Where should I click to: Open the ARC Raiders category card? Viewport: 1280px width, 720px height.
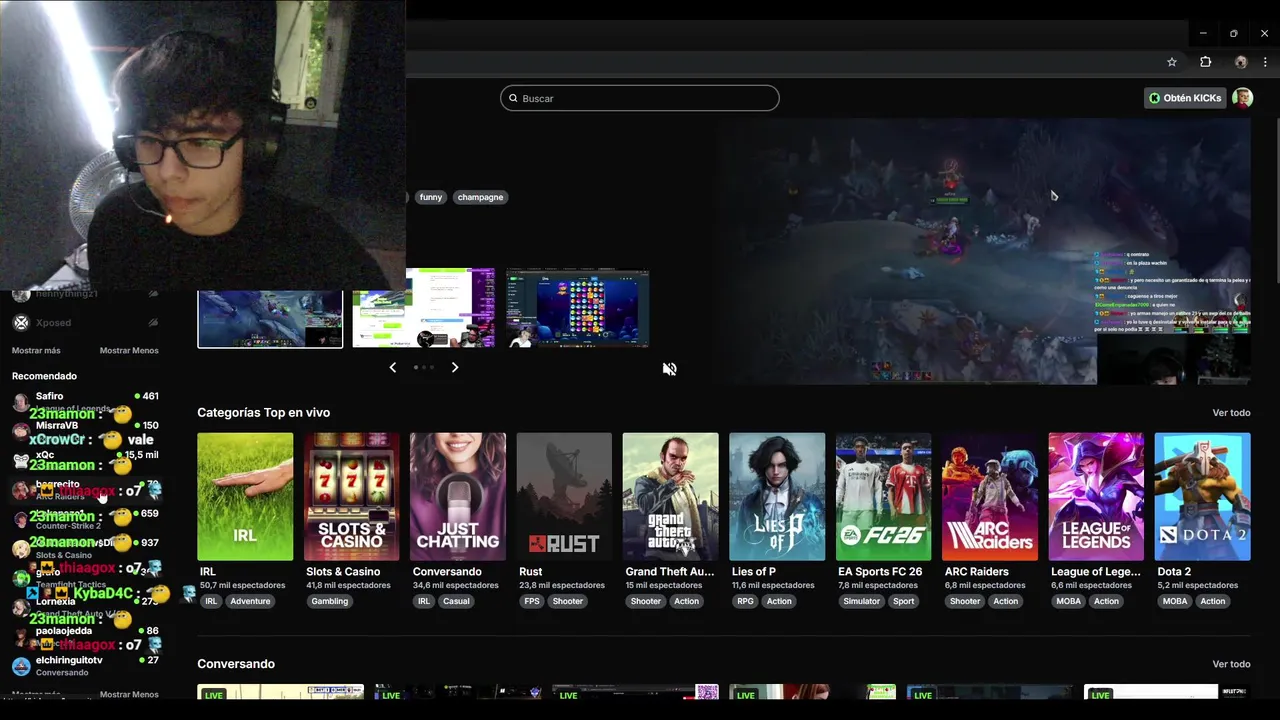[x=990, y=496]
